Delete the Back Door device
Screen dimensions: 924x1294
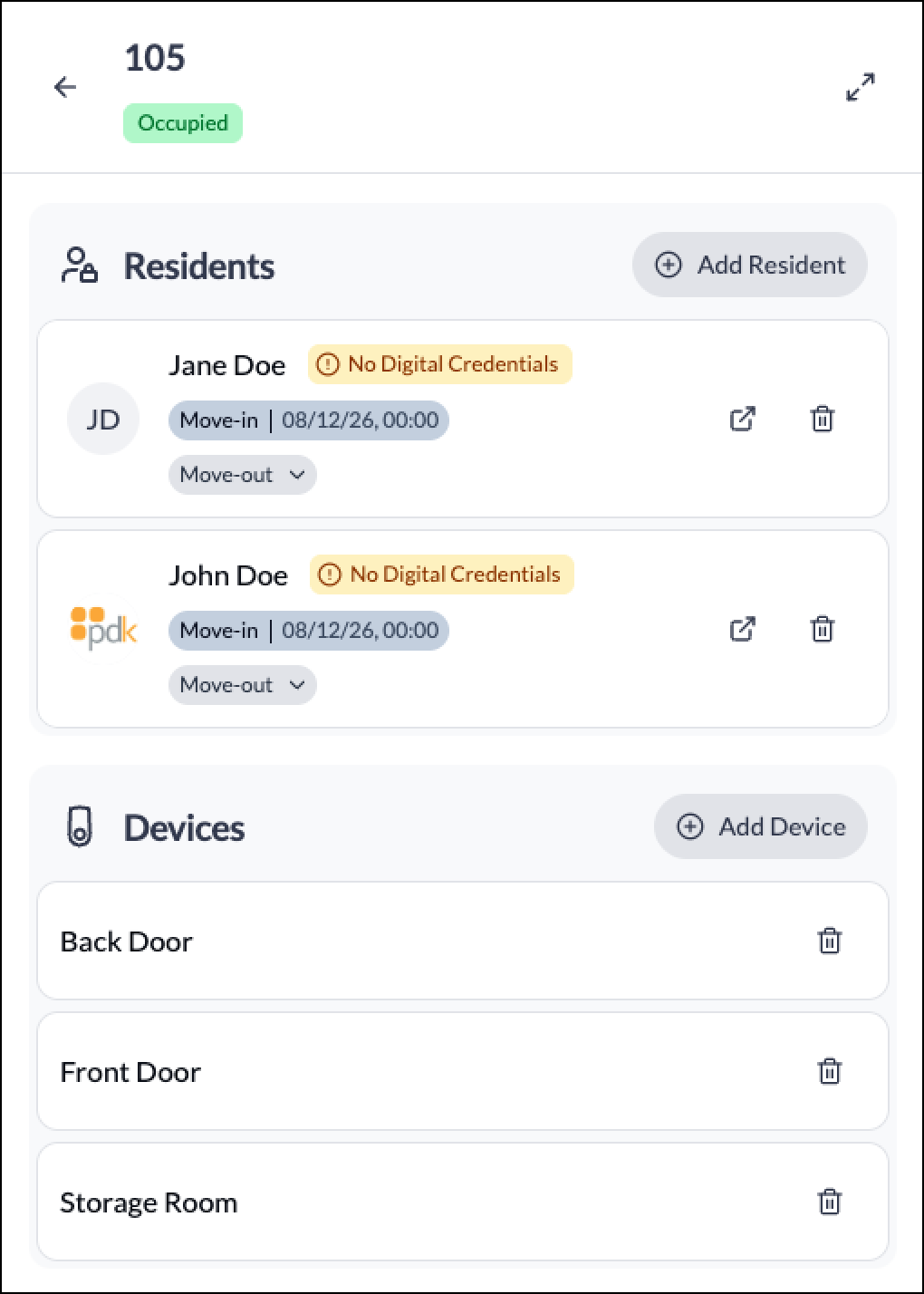pos(830,941)
